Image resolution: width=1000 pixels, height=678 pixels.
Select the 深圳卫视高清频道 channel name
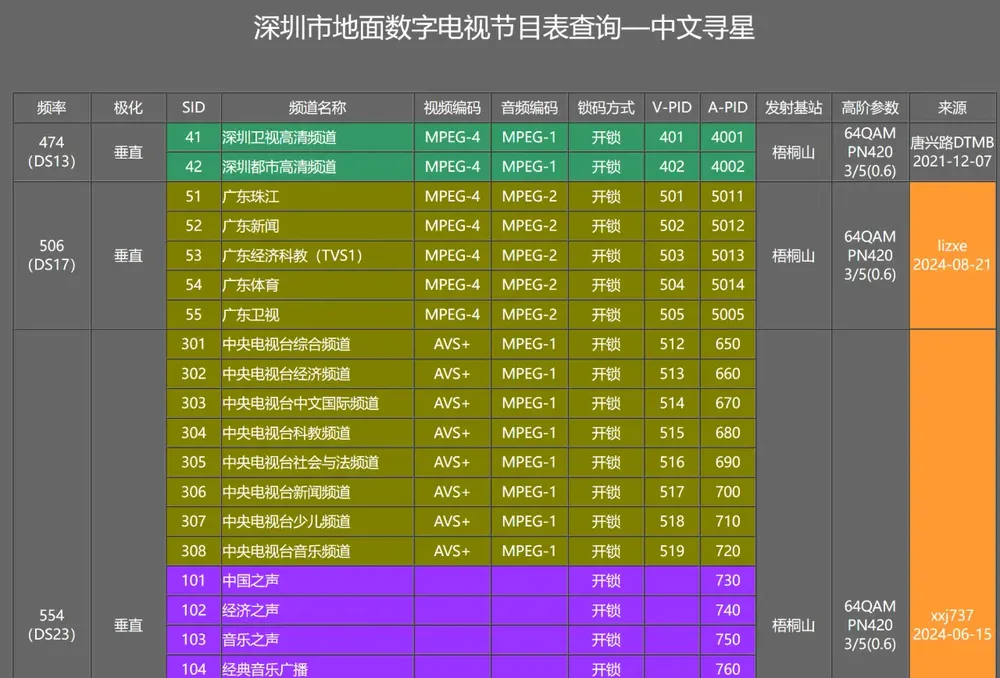tap(279, 138)
